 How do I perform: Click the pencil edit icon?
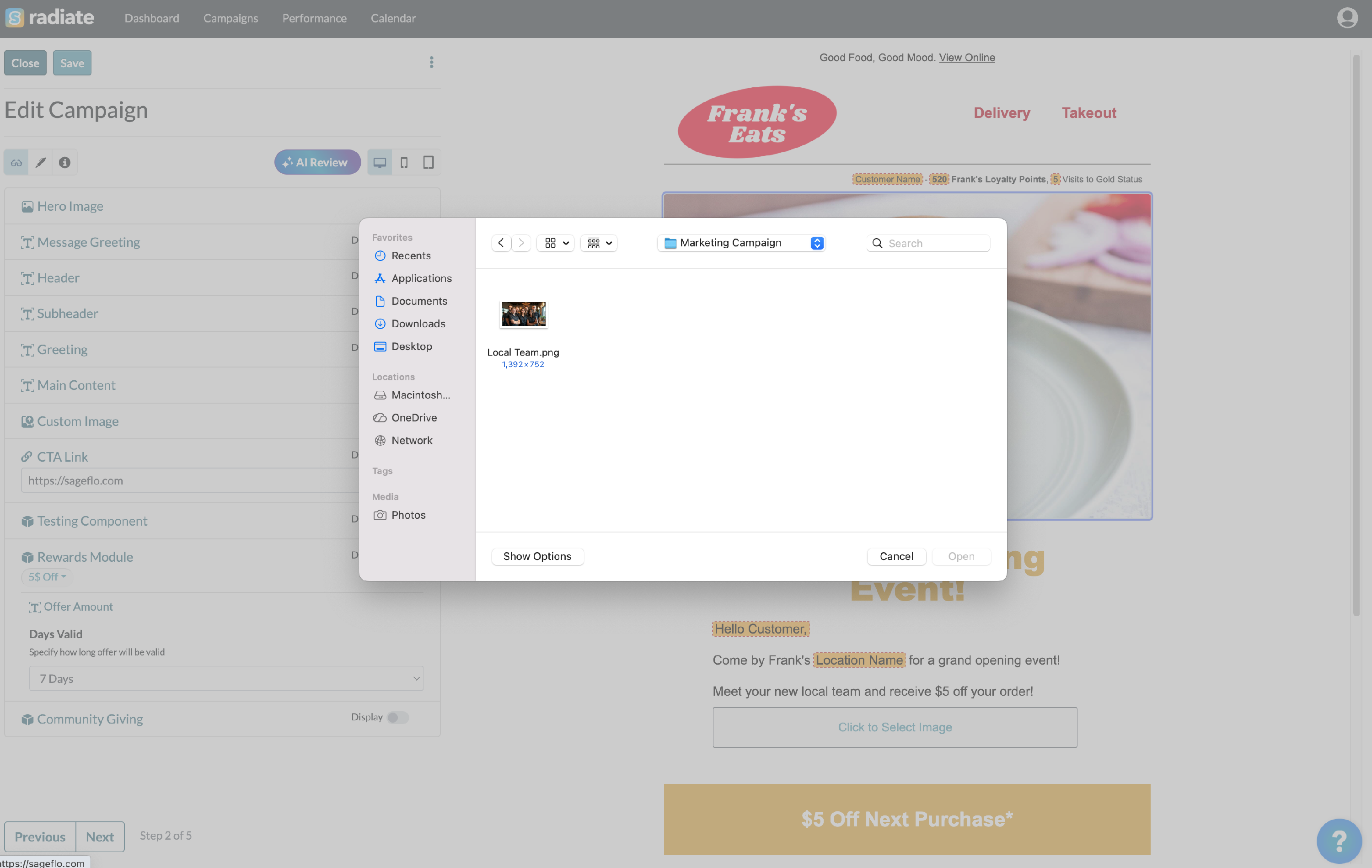coord(40,162)
